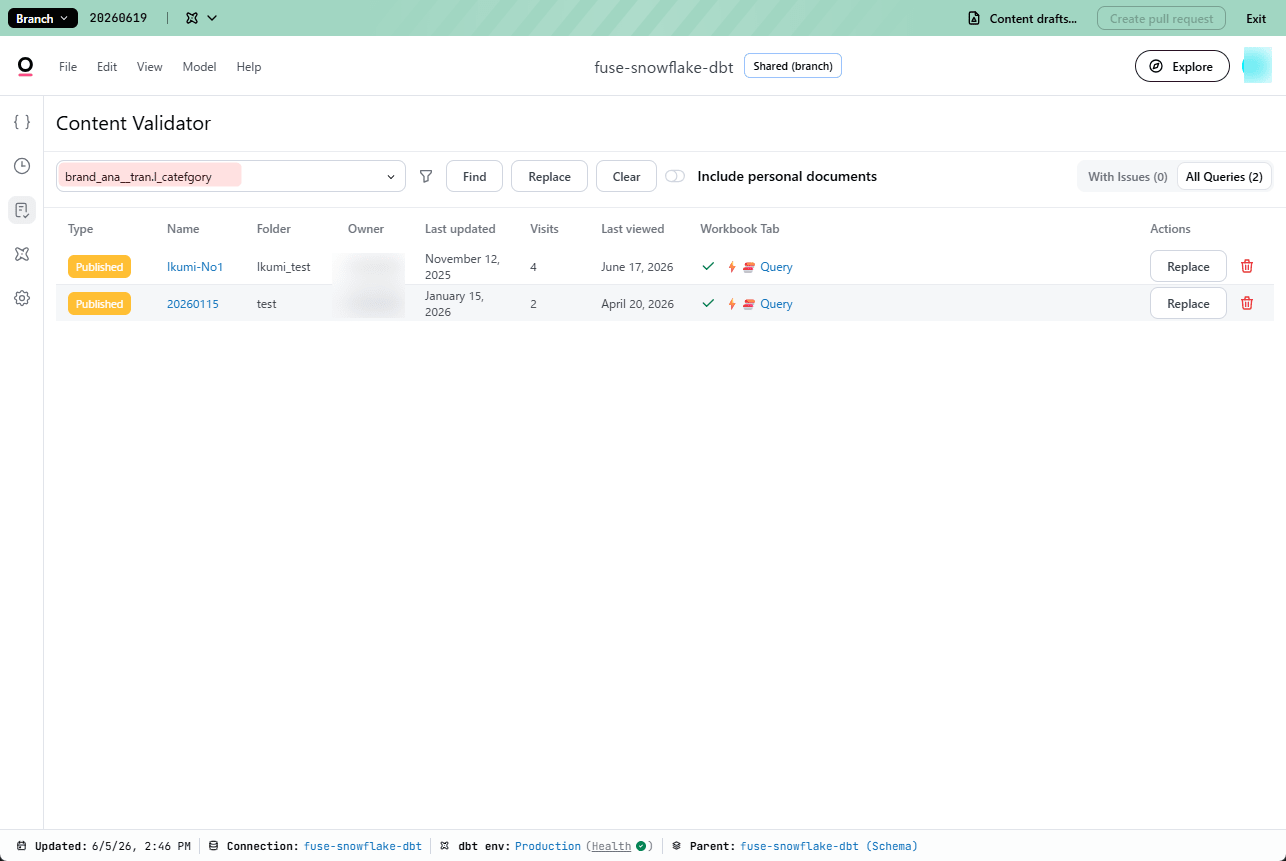Click Published badge in 20260115 row
Screen dimensions: 1286x861
[x=100, y=304]
